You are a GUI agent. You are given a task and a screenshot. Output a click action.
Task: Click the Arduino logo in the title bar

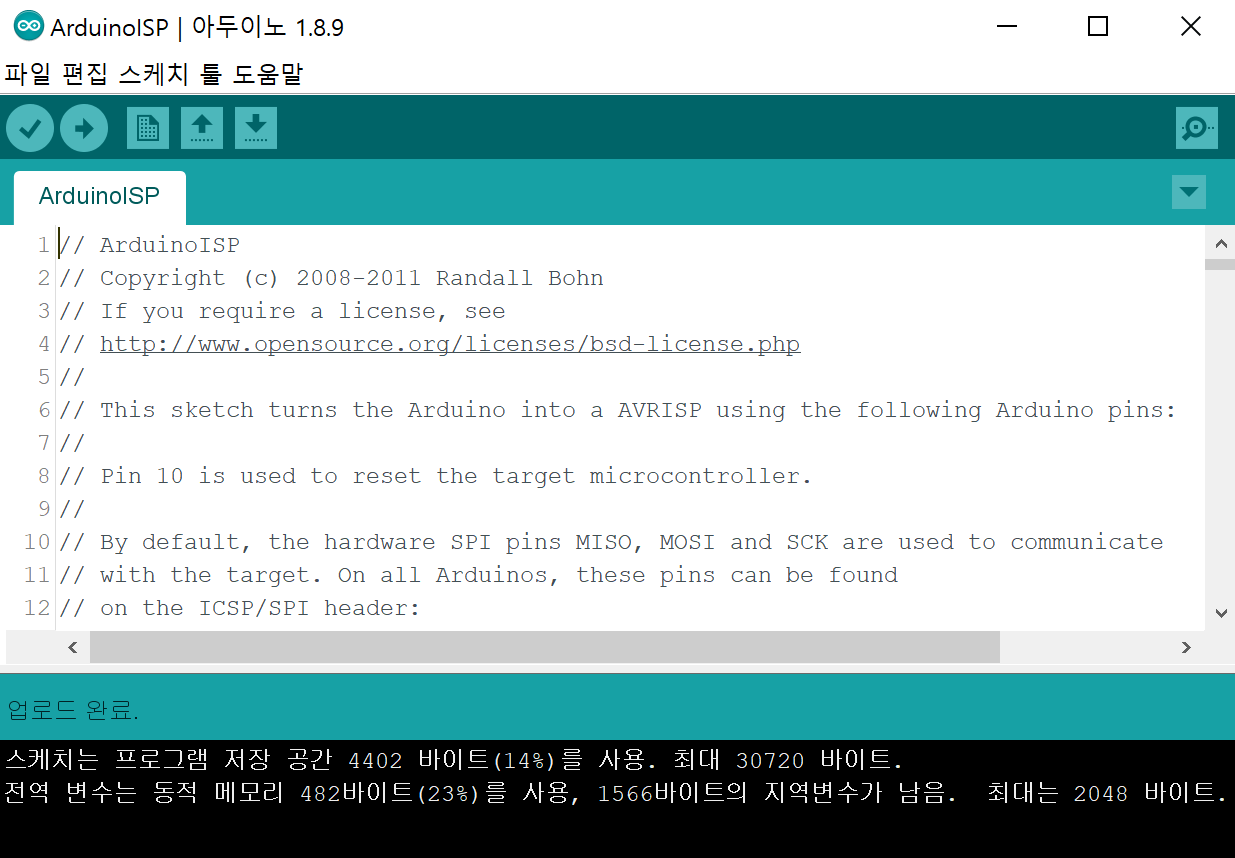coord(29,27)
